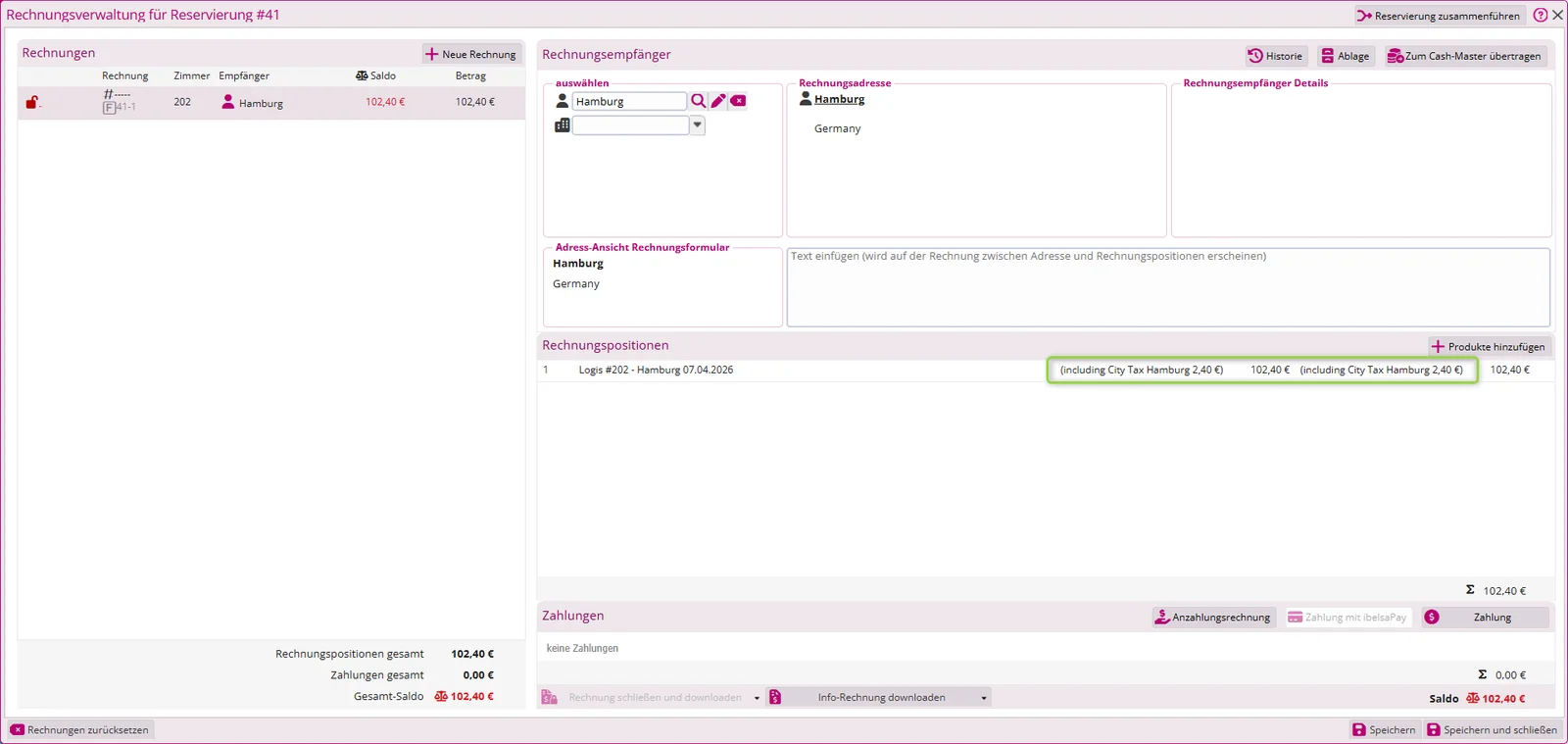Image resolution: width=1568 pixels, height=744 pixels.
Task: Click the Betrag column header
Action: pos(470,75)
